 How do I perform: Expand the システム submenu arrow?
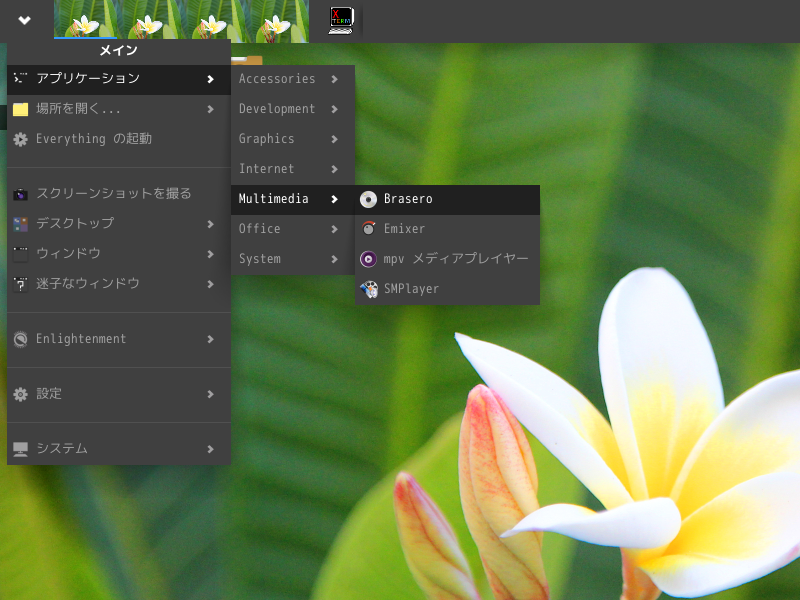[x=210, y=449]
